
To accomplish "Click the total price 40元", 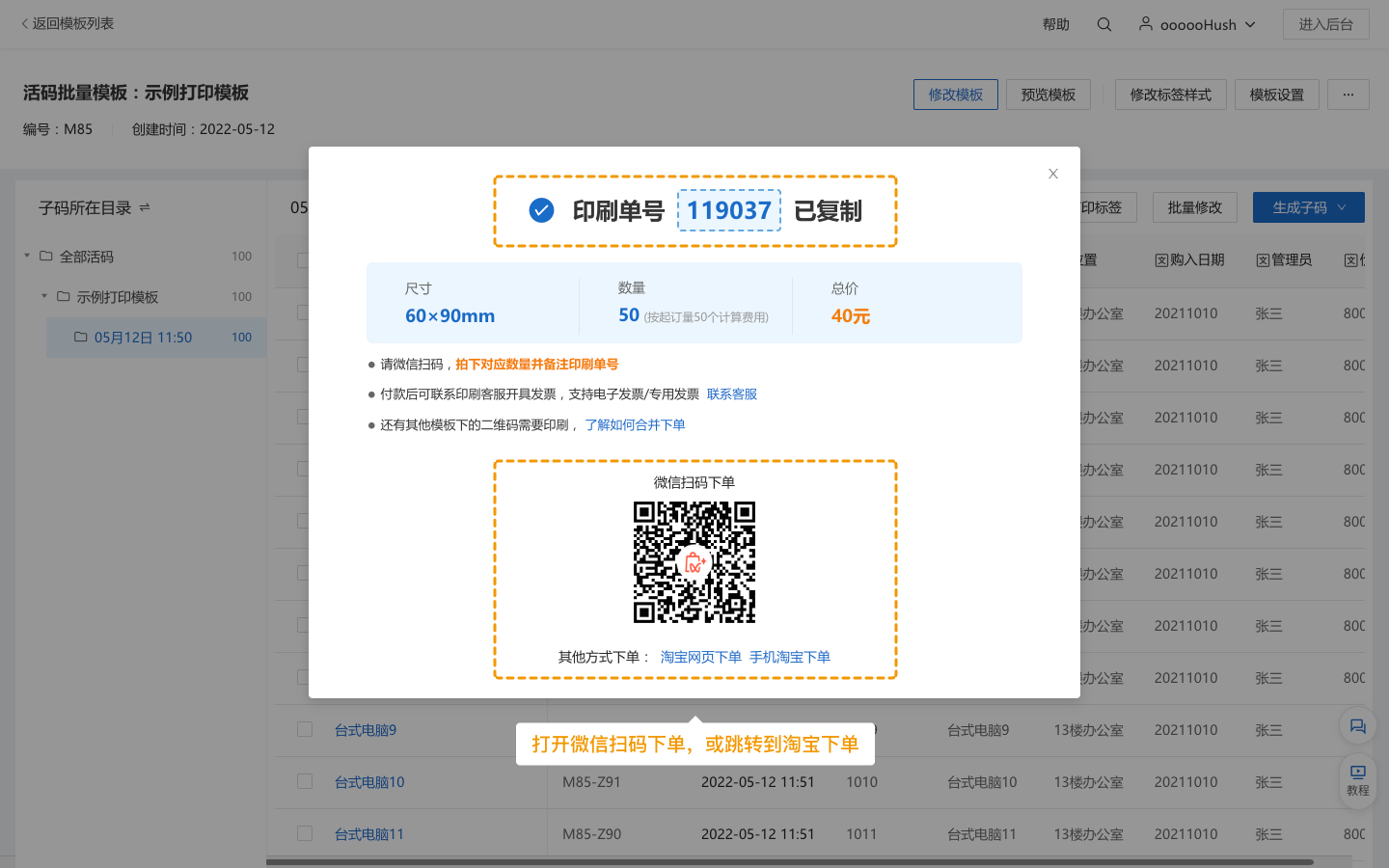I will tap(851, 316).
